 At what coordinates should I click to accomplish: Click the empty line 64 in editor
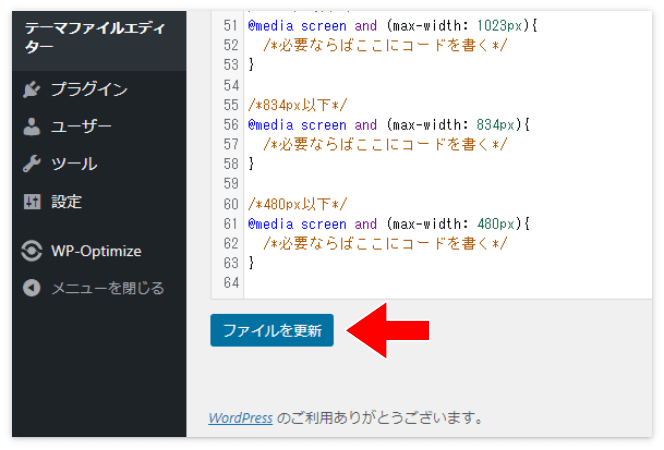point(448,282)
